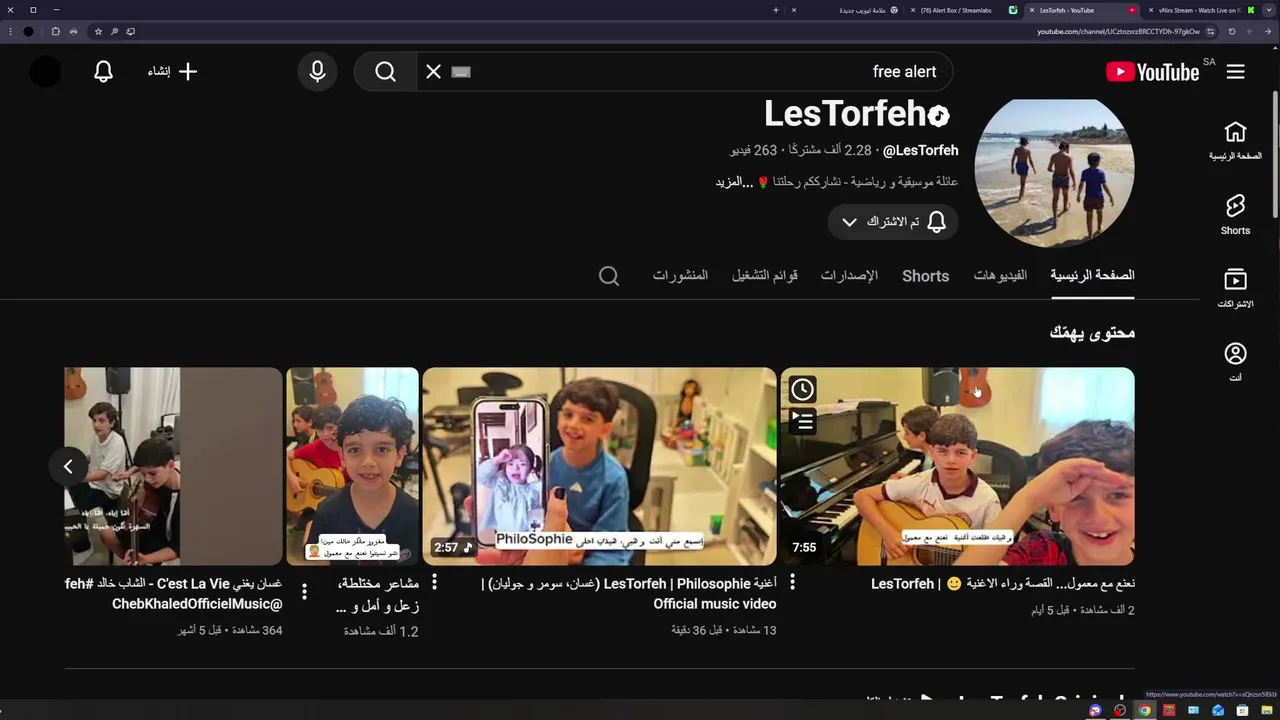The width and height of the screenshot is (1280, 720).
Task: Open the channel Shorts tab
Action: coord(925,276)
